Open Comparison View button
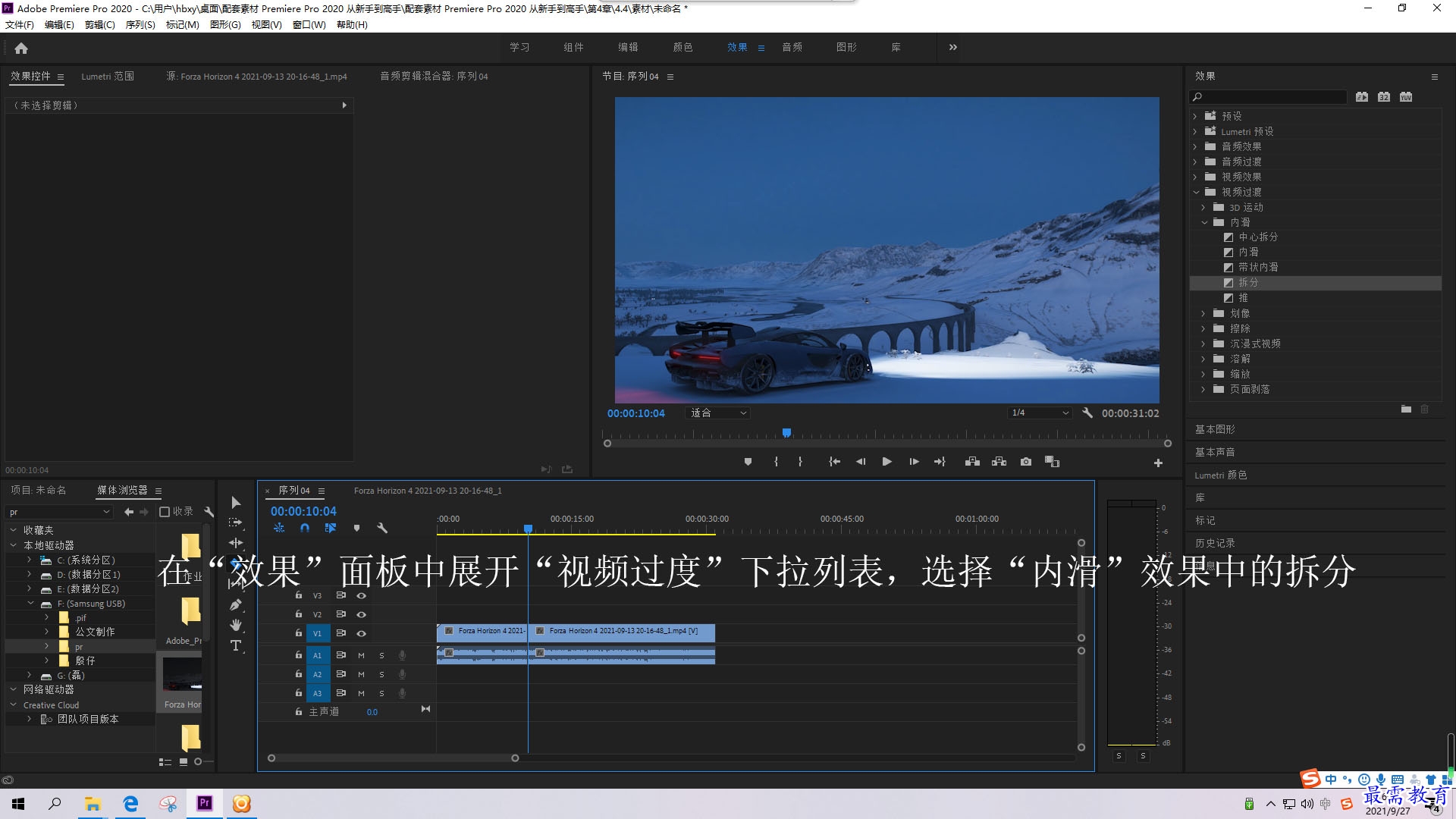 pos(1052,462)
